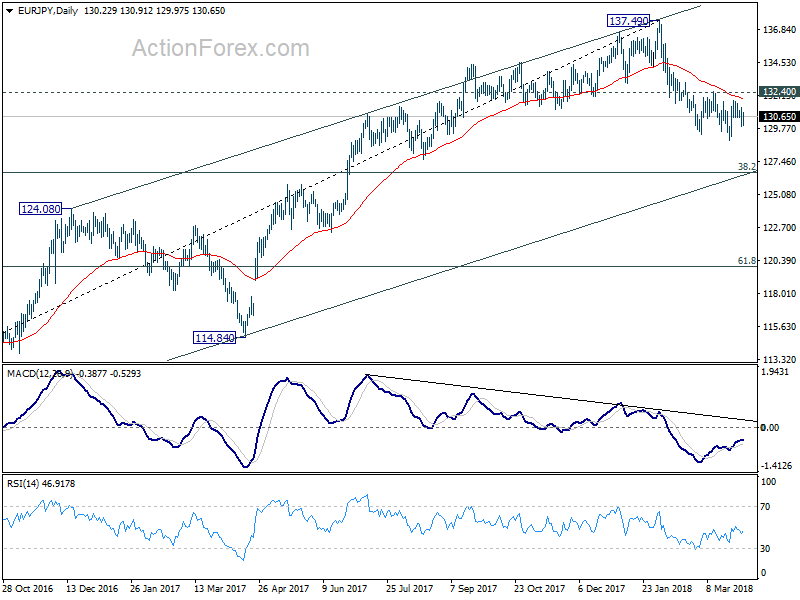Select the 124.080 price label
This screenshot has height=600, width=800.
[x=40, y=209]
